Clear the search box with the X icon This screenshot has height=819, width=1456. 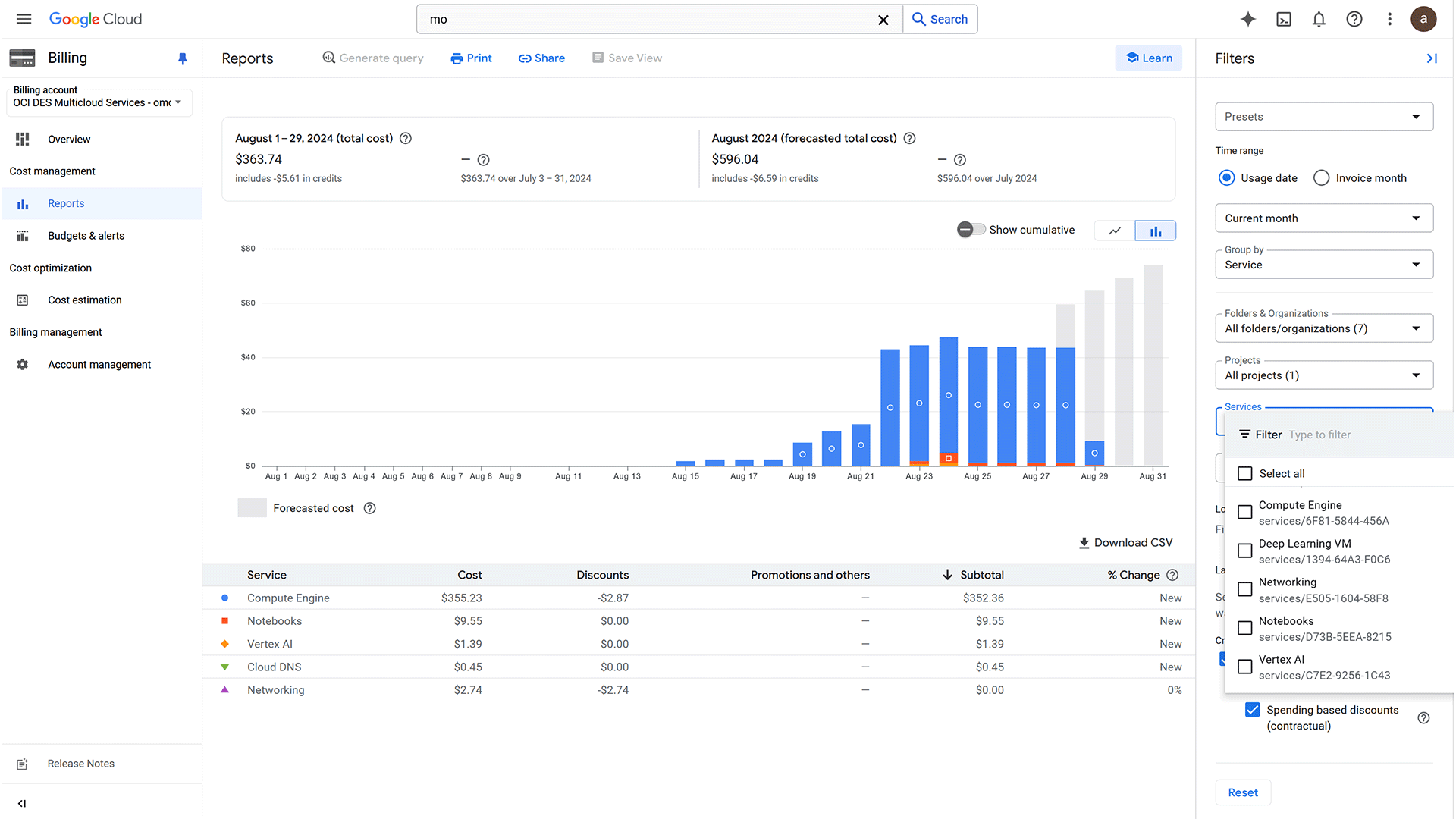(883, 20)
